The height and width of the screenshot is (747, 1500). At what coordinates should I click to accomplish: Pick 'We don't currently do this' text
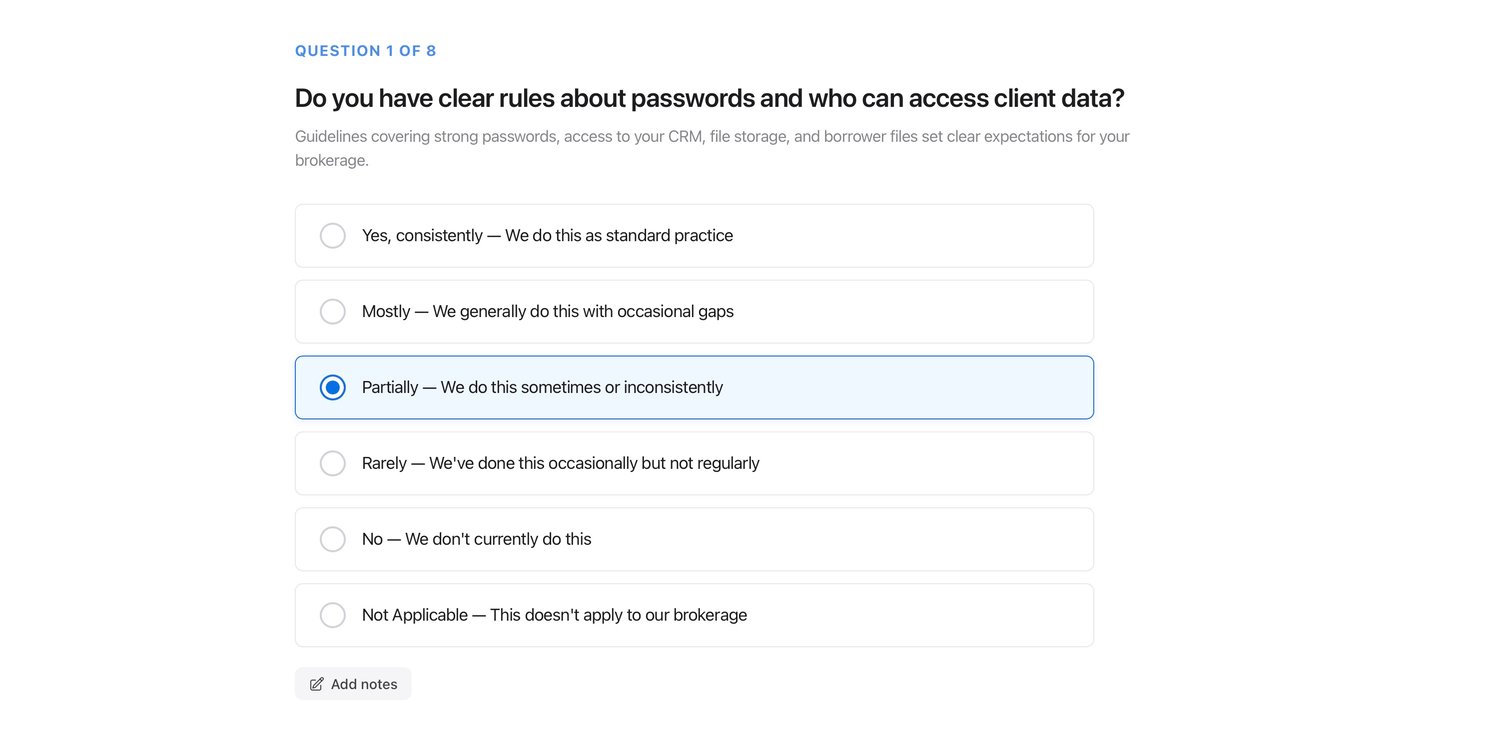click(498, 539)
